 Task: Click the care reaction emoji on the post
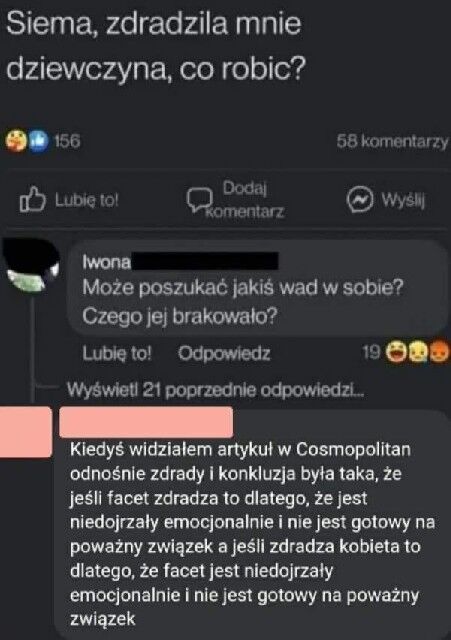pos(16,141)
